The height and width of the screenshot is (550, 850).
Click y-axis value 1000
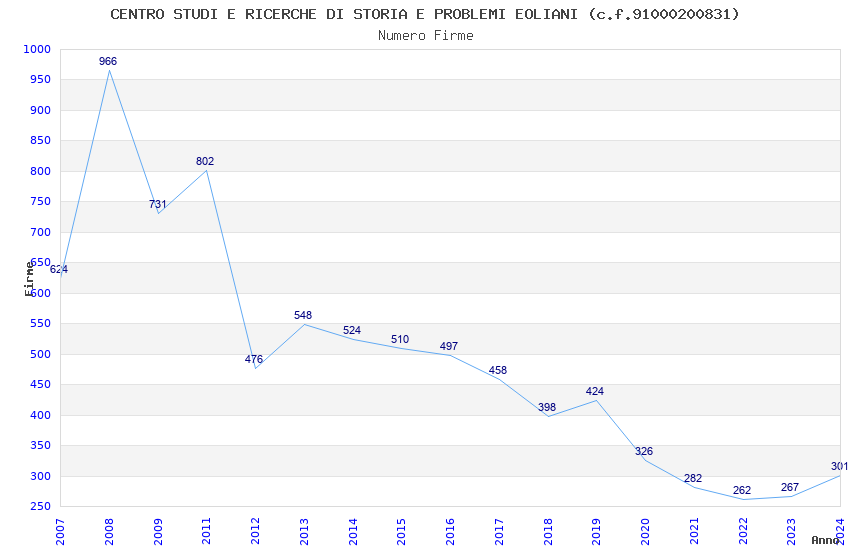(37, 49)
